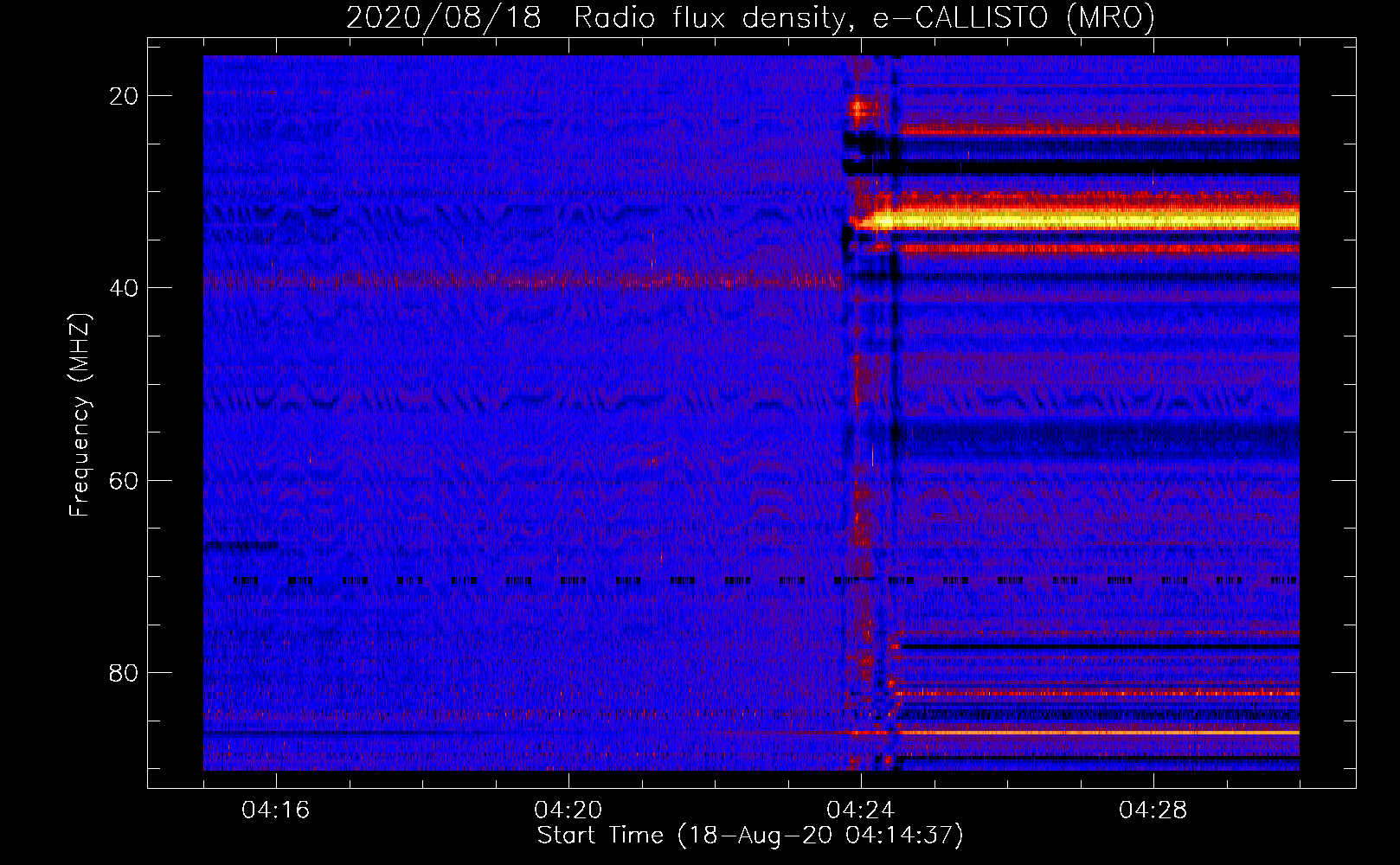Click the 'Frequency (MHZ)' y-axis label
The image size is (1400, 865).
[x=80, y=415]
